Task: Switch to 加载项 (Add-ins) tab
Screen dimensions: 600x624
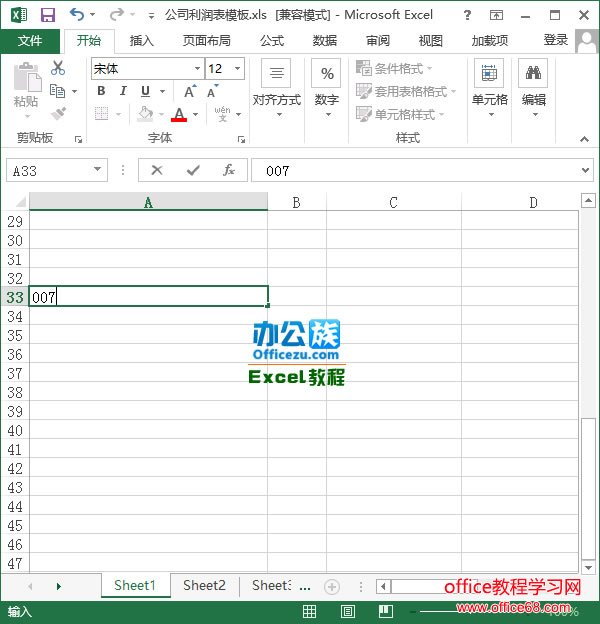Action: tap(490, 41)
